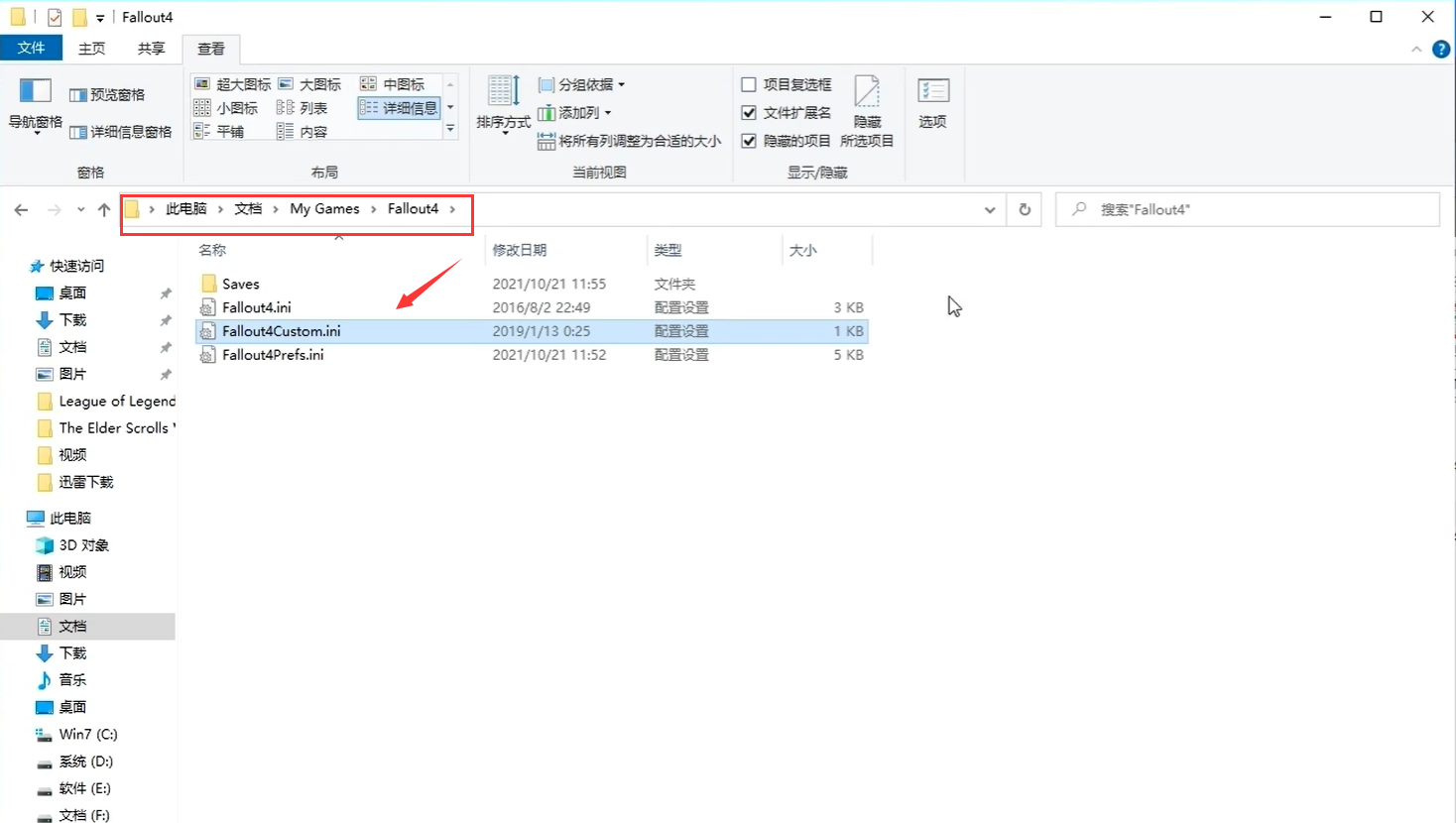Click 文档 in the address bar path
Viewport: 1456px width, 823px height.
[248, 209]
